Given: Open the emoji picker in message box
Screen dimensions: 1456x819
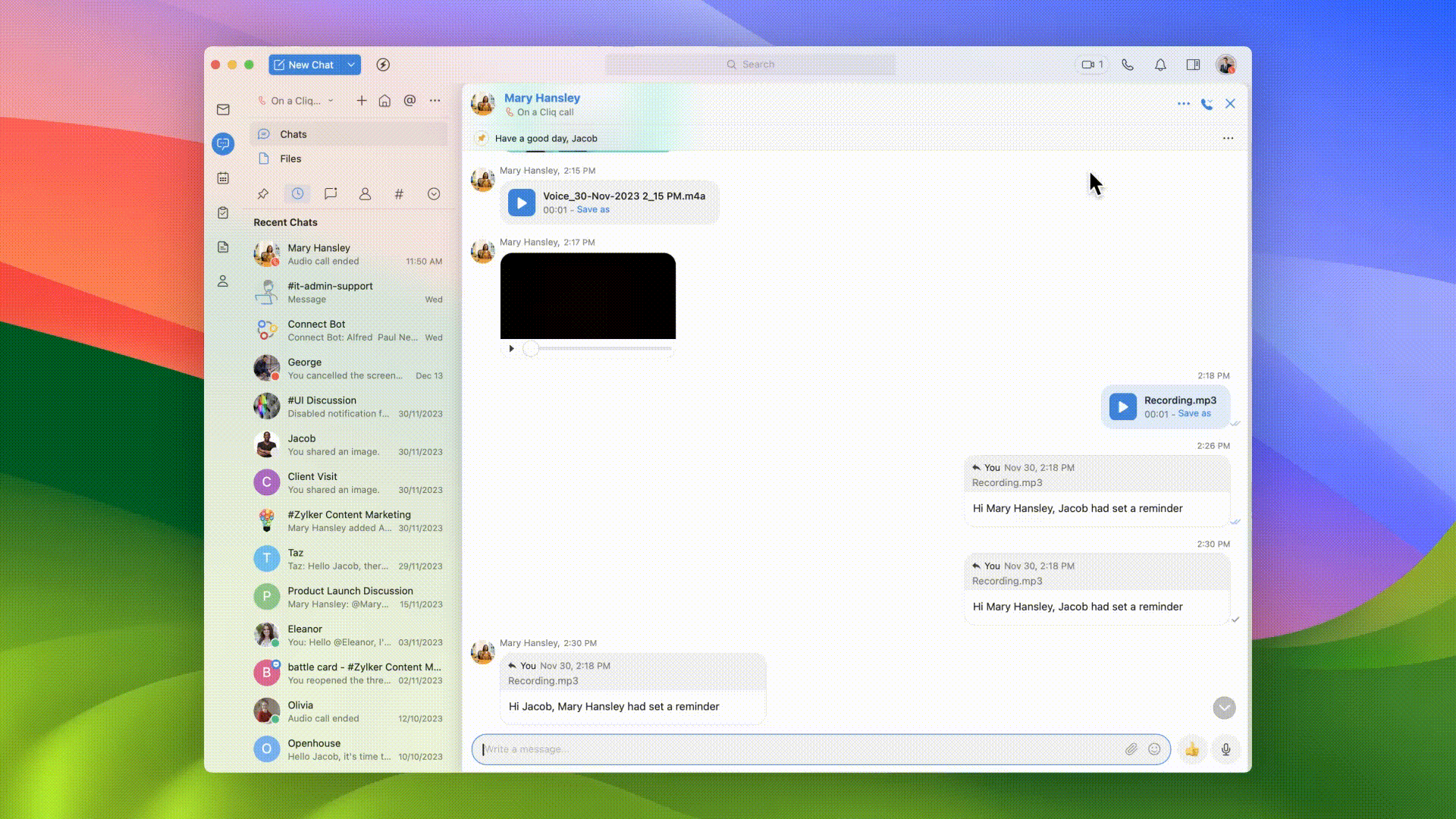Looking at the screenshot, I should click(x=1154, y=749).
